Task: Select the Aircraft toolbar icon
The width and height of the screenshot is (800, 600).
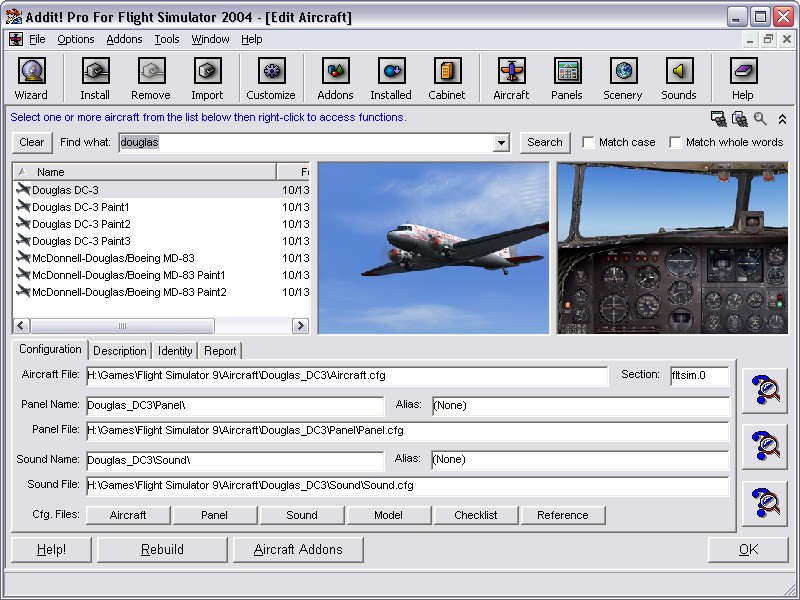Action: click(511, 71)
